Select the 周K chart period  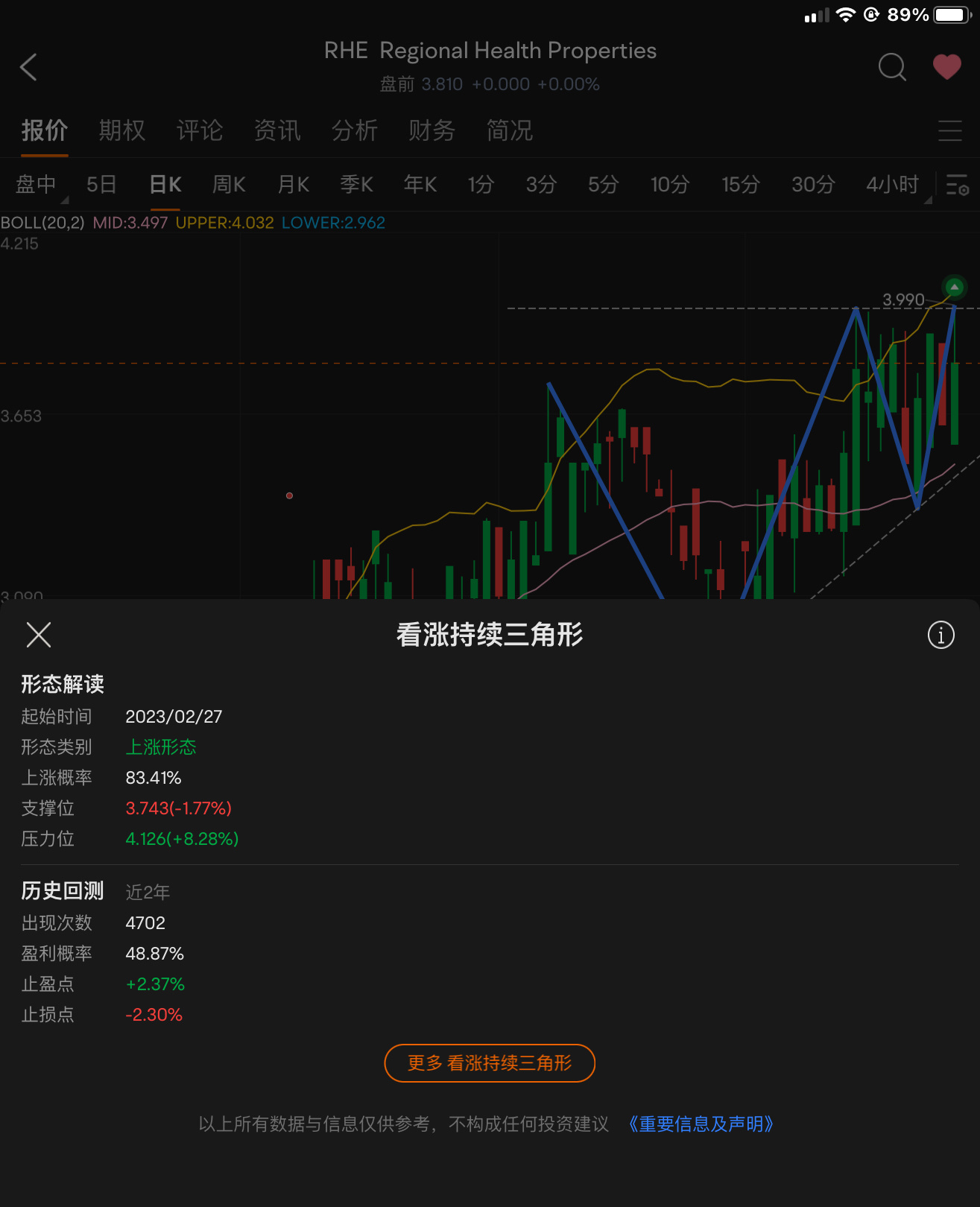[229, 184]
